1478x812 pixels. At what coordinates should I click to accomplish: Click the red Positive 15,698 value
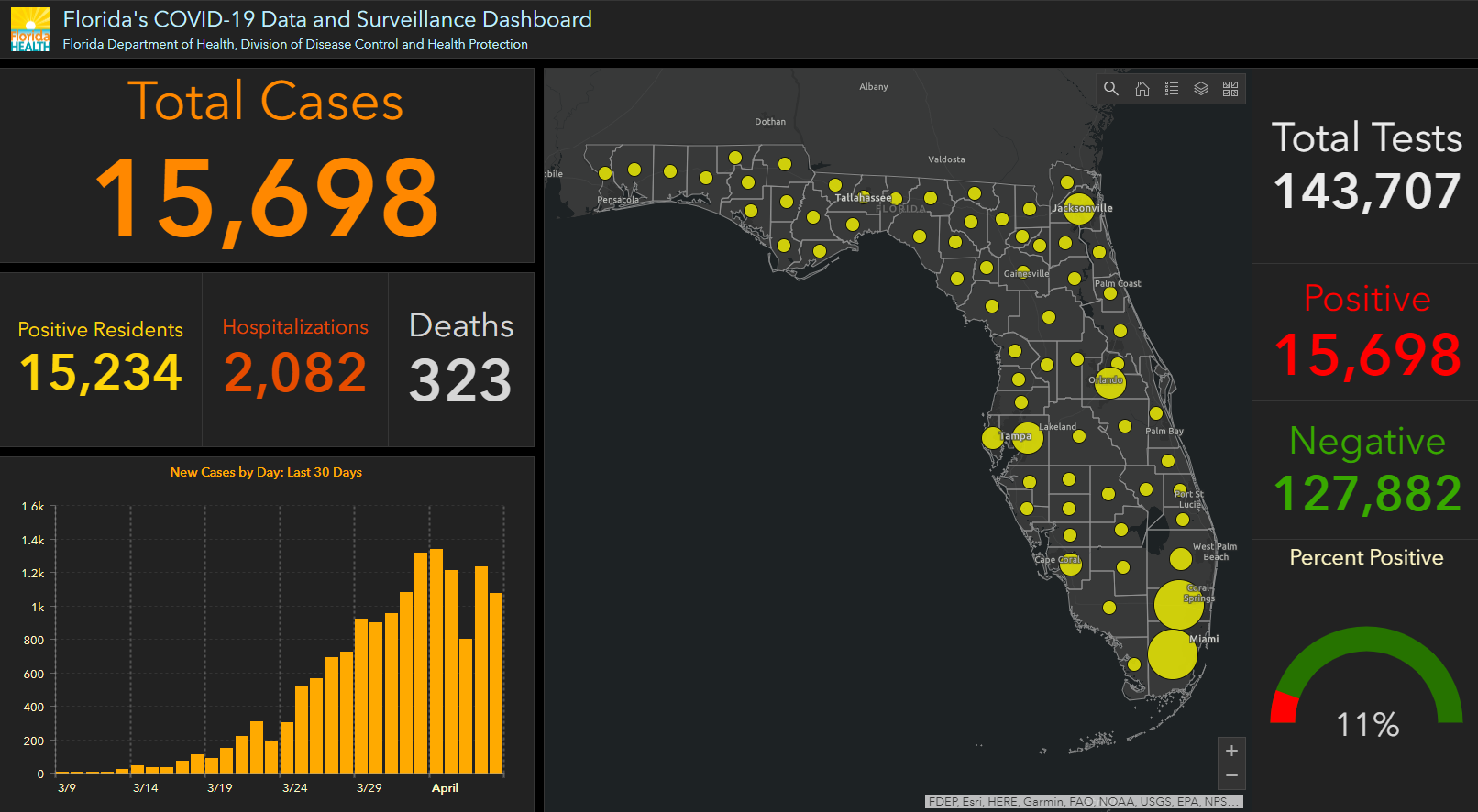(x=1367, y=356)
